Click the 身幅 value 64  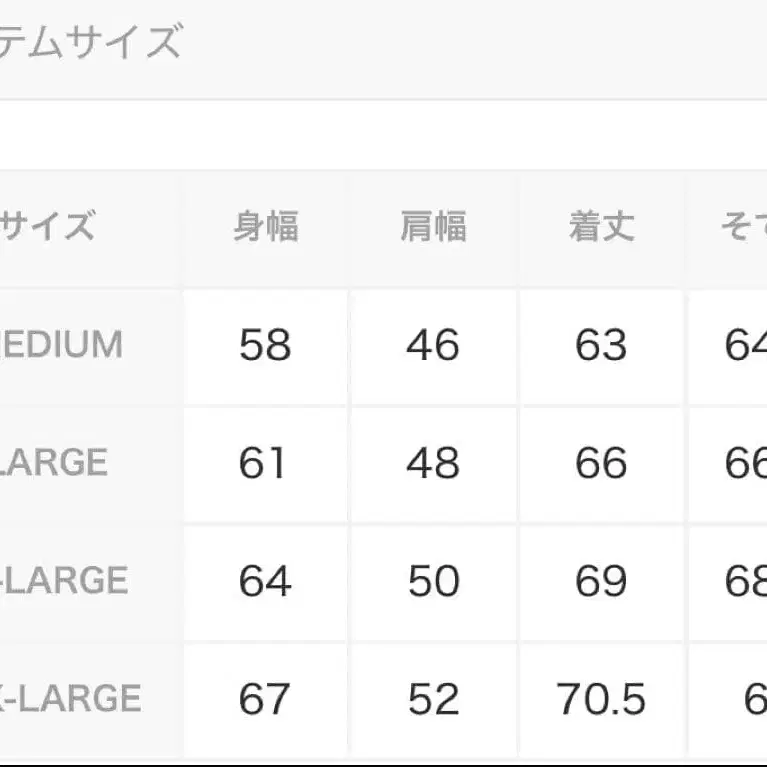[x=265, y=581]
